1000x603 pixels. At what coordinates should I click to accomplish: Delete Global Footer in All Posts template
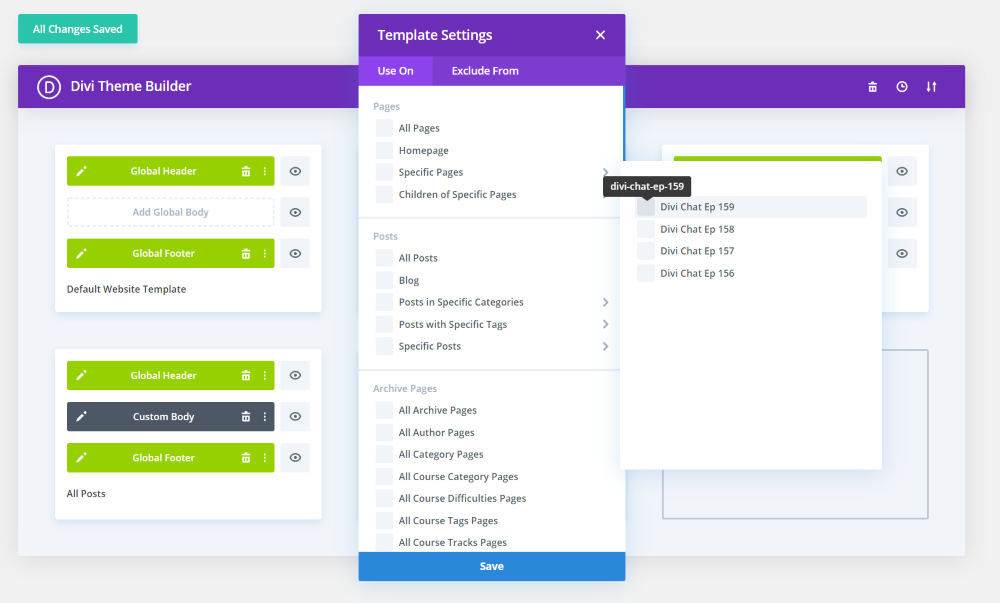pos(246,458)
